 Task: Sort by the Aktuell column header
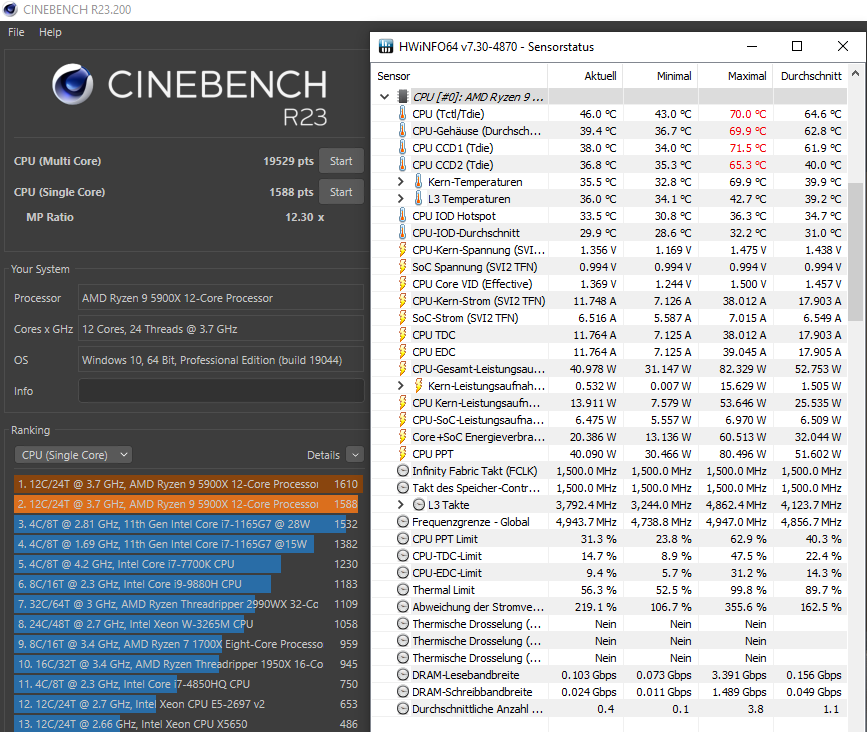point(585,76)
